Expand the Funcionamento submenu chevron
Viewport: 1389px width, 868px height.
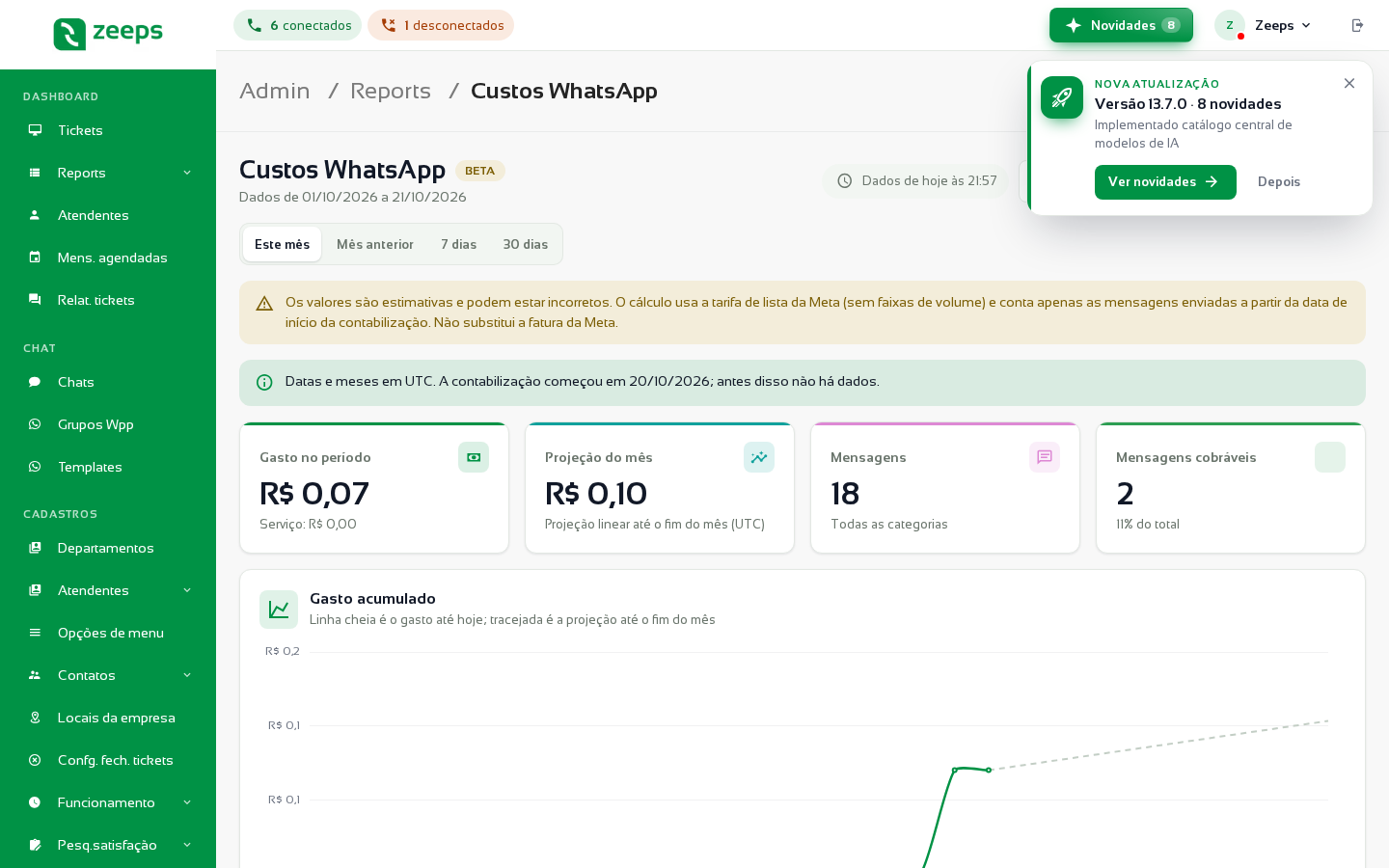click(x=187, y=802)
